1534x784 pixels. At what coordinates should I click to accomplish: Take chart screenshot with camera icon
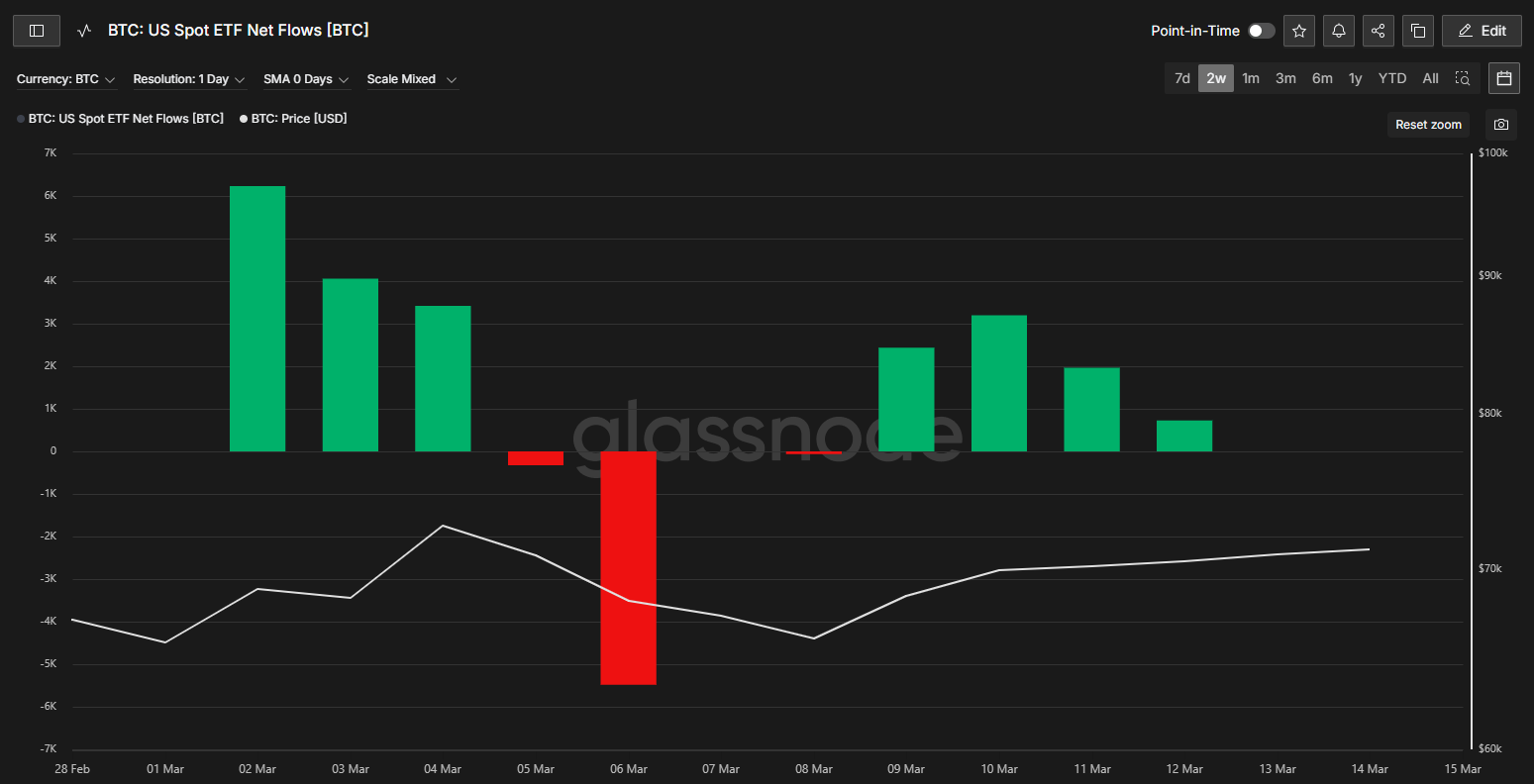[x=1501, y=125]
